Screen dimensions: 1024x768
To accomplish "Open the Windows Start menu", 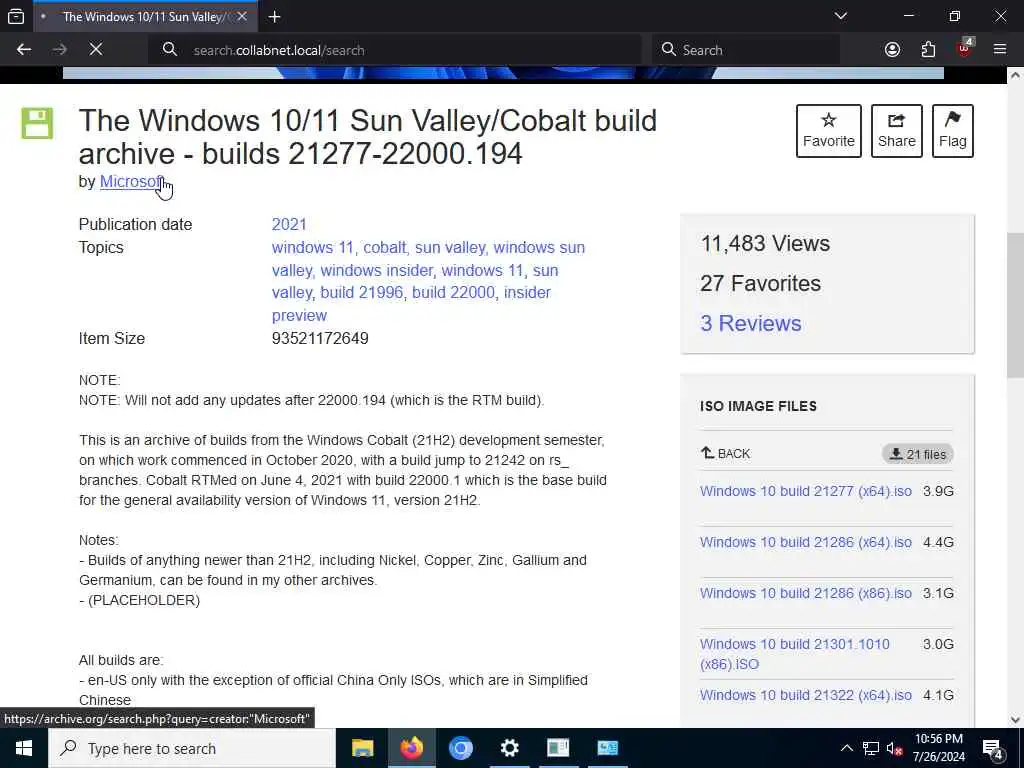I will (24, 748).
